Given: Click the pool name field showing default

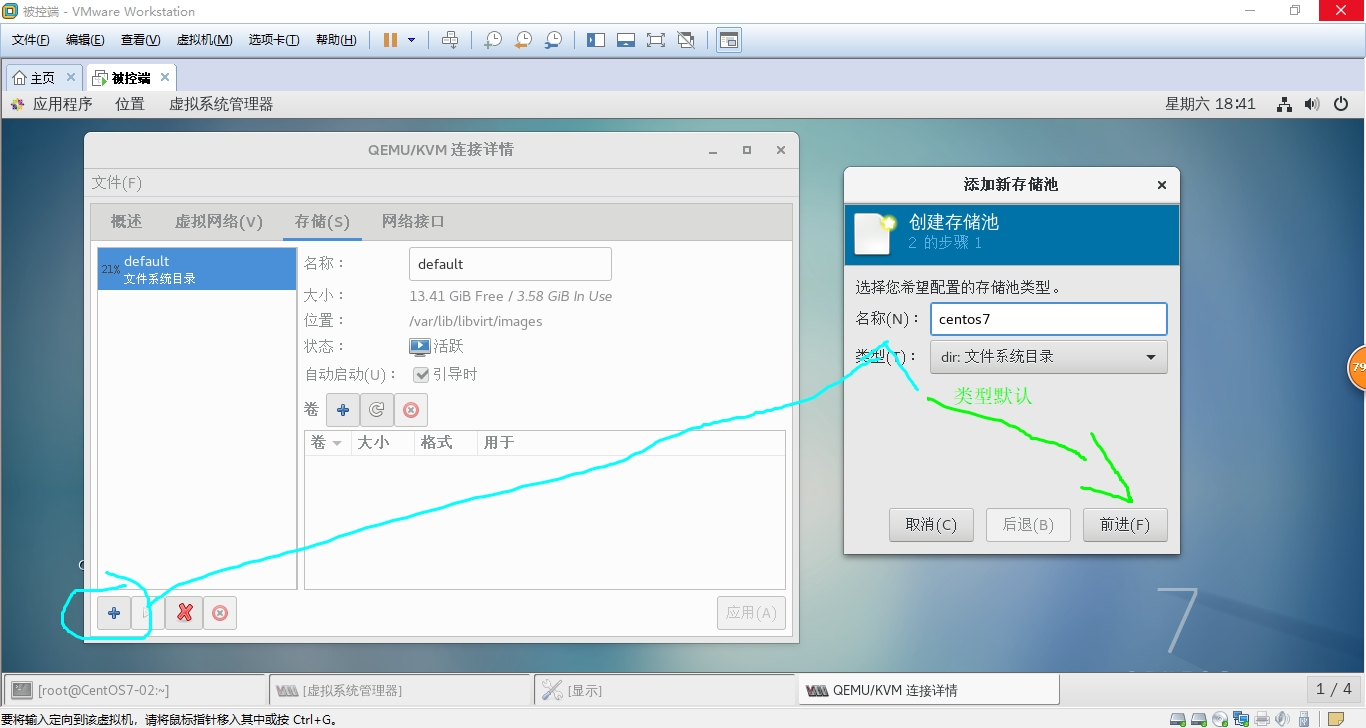Looking at the screenshot, I should coord(510,264).
